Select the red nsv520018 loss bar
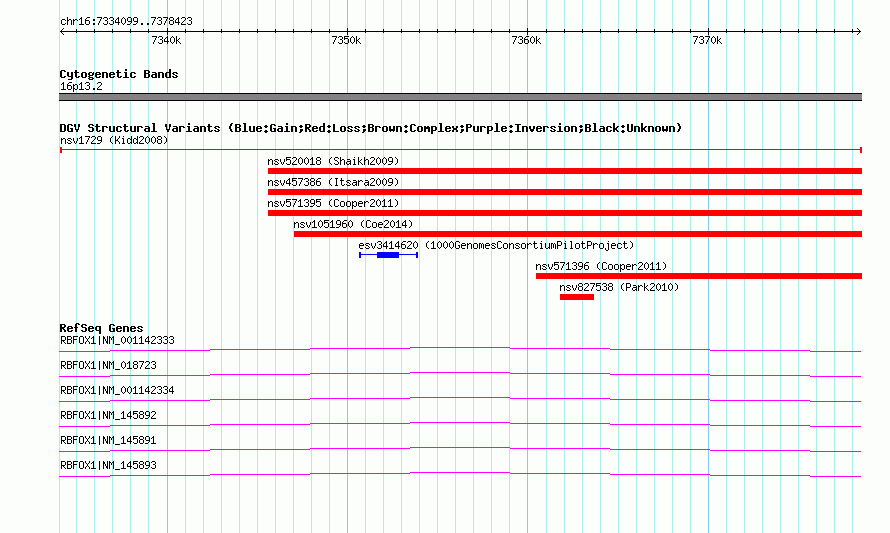This screenshot has height=533, width=890. click(565, 171)
